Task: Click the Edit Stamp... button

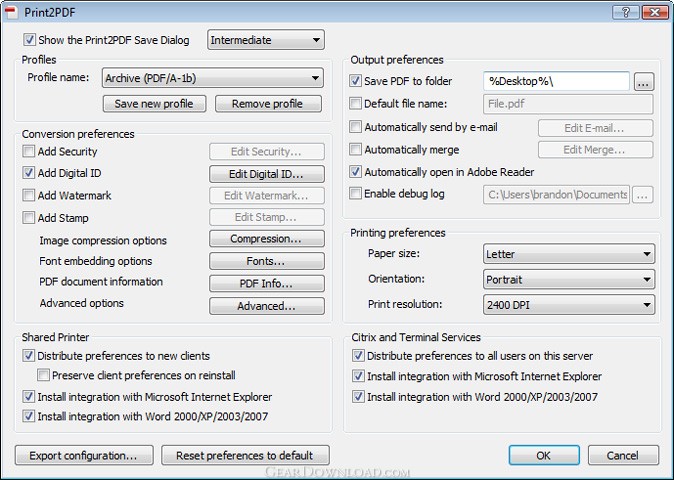Action: tap(267, 217)
